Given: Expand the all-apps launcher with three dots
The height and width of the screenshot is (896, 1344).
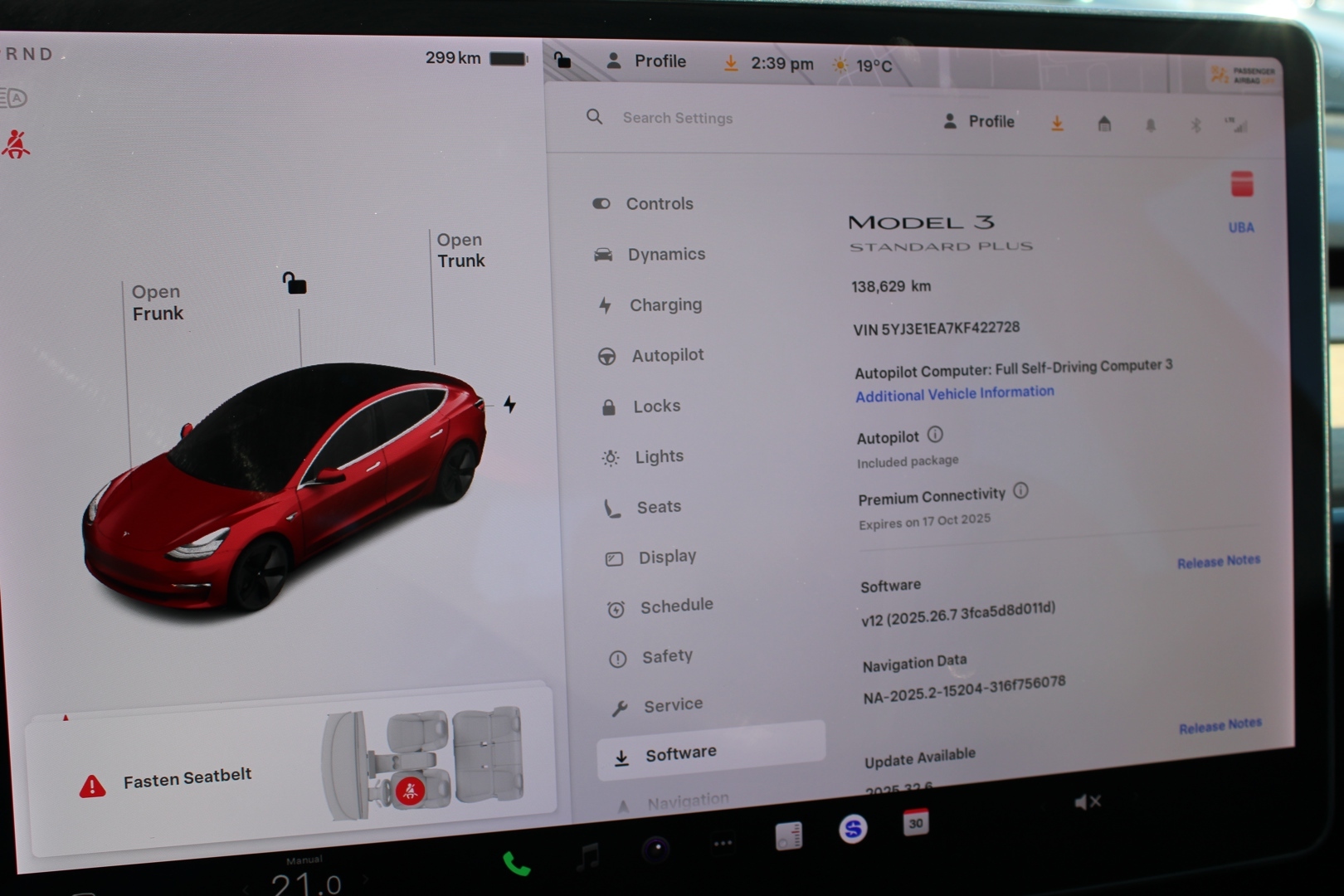Looking at the screenshot, I should pos(723,843).
